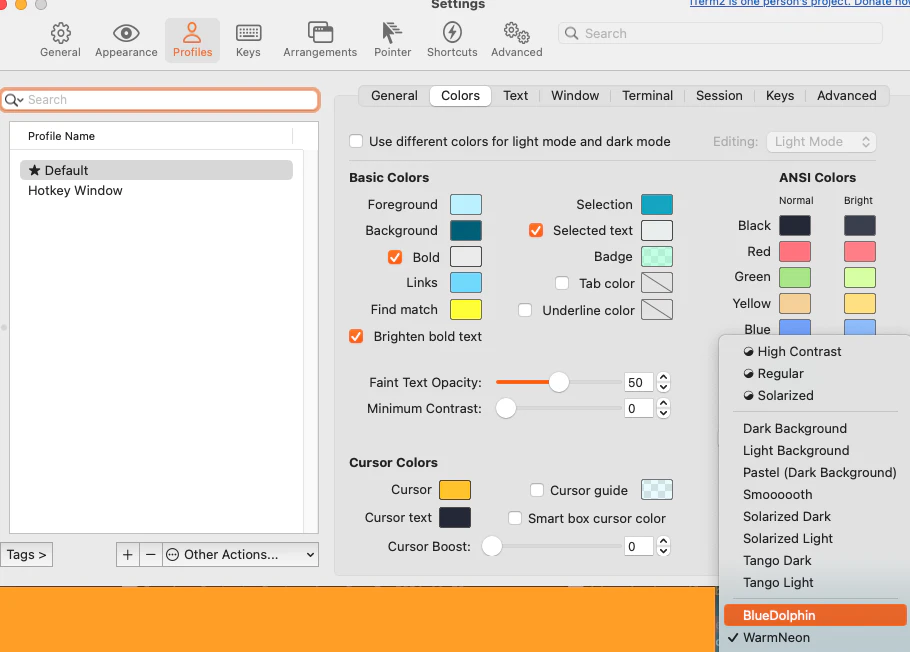Click the minus icon to remove profile

150,554
